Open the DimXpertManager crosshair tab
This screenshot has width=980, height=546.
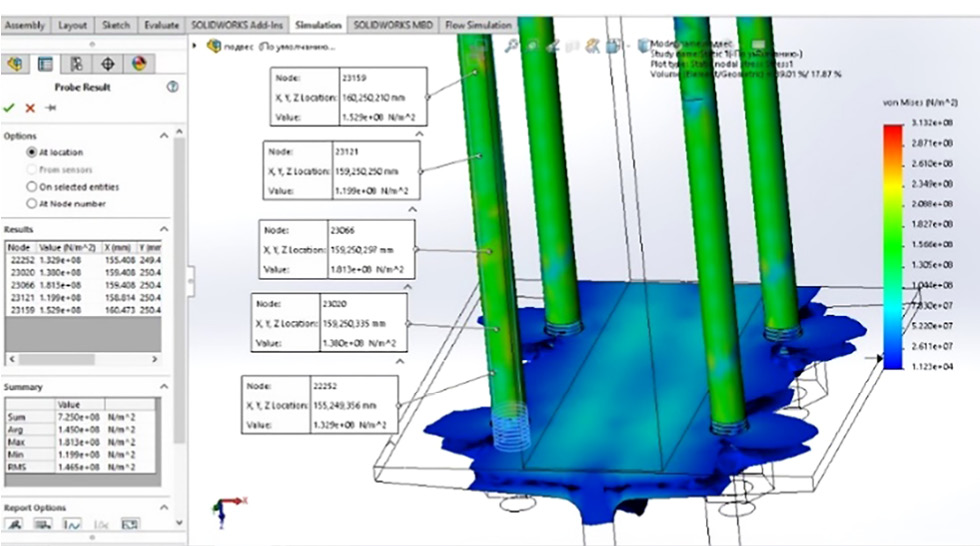107,63
